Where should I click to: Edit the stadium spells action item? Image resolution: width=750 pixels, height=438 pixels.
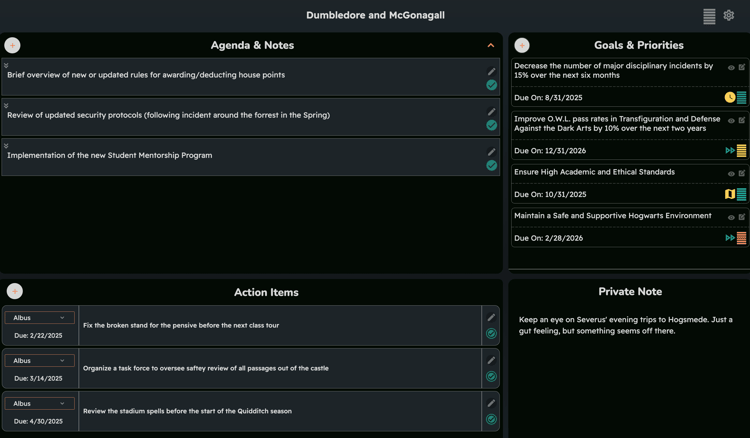491,403
